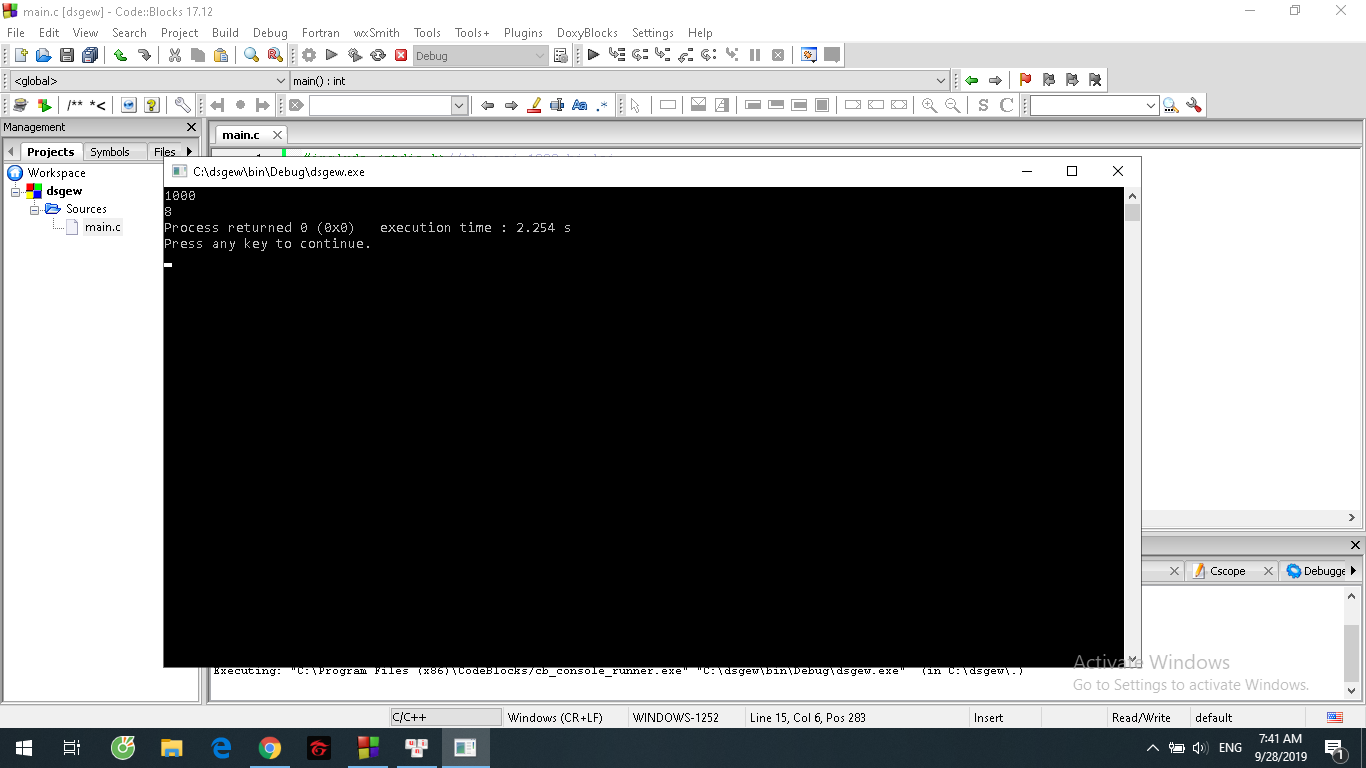Switch to the Symbols tab

click(x=110, y=152)
